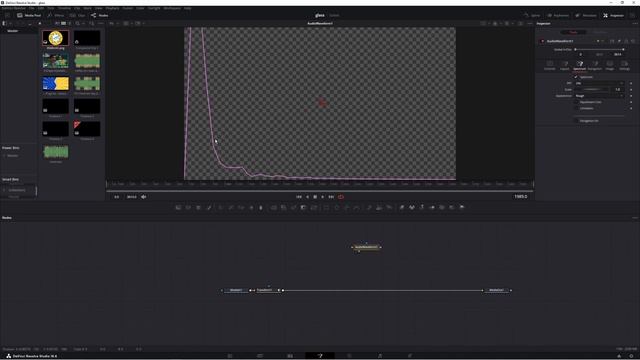The width and height of the screenshot is (640, 360).
Task: Expand the Power Bins Master bin
Action: (4, 156)
